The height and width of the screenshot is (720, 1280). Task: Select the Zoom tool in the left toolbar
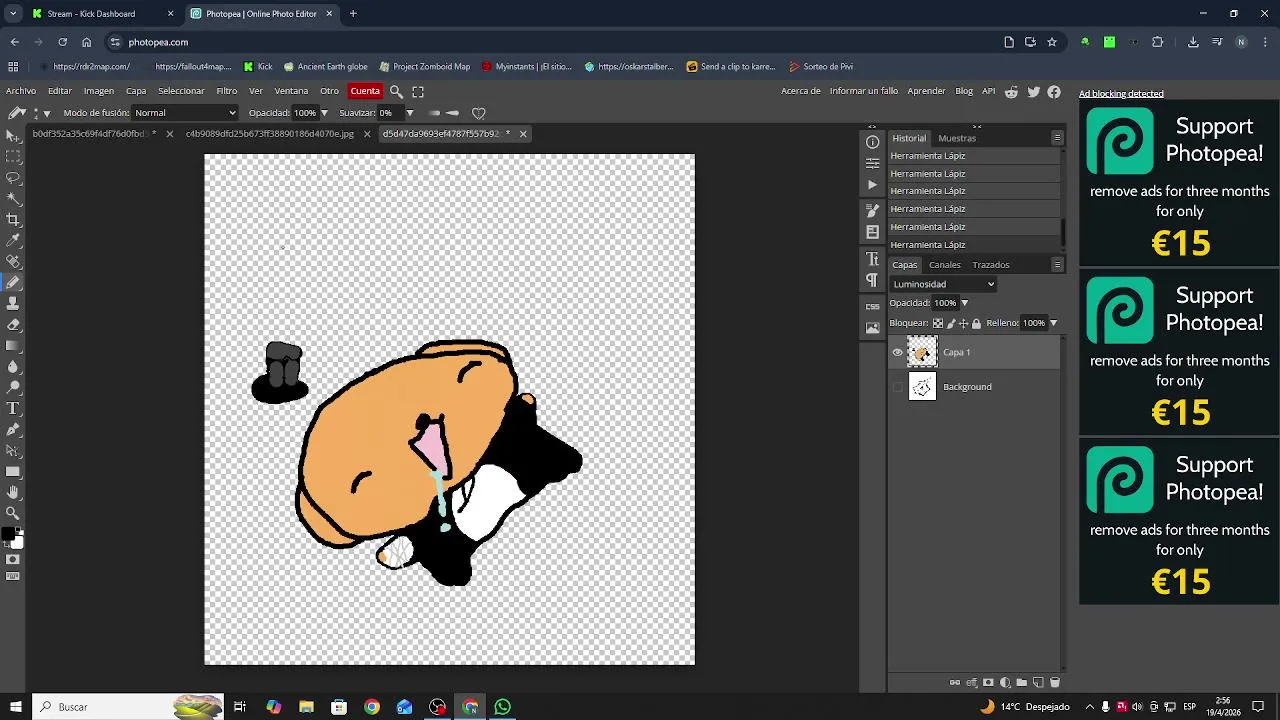pos(13,513)
